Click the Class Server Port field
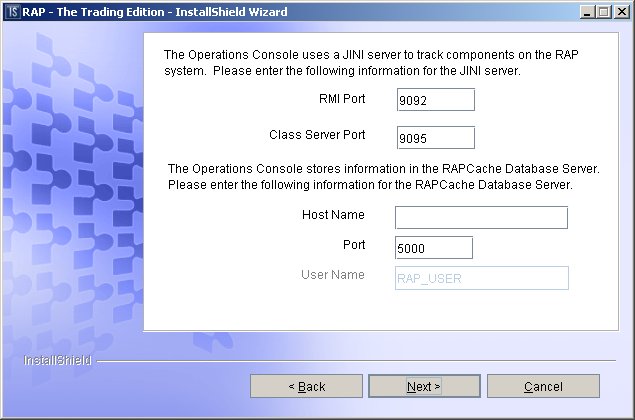Image resolution: width=635 pixels, height=420 pixels. 436,138
